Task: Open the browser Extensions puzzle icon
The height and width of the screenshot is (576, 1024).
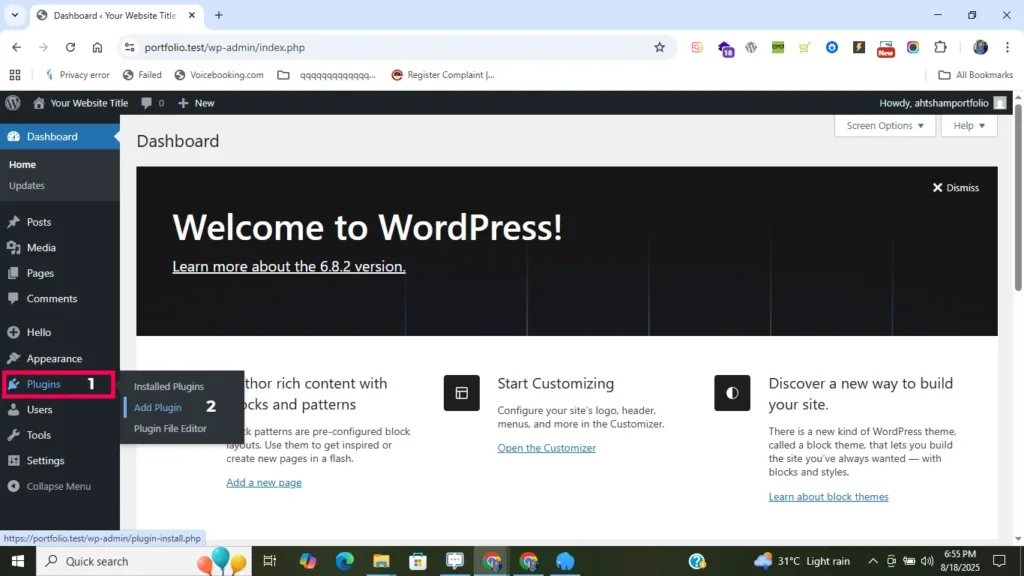Action: click(x=940, y=47)
